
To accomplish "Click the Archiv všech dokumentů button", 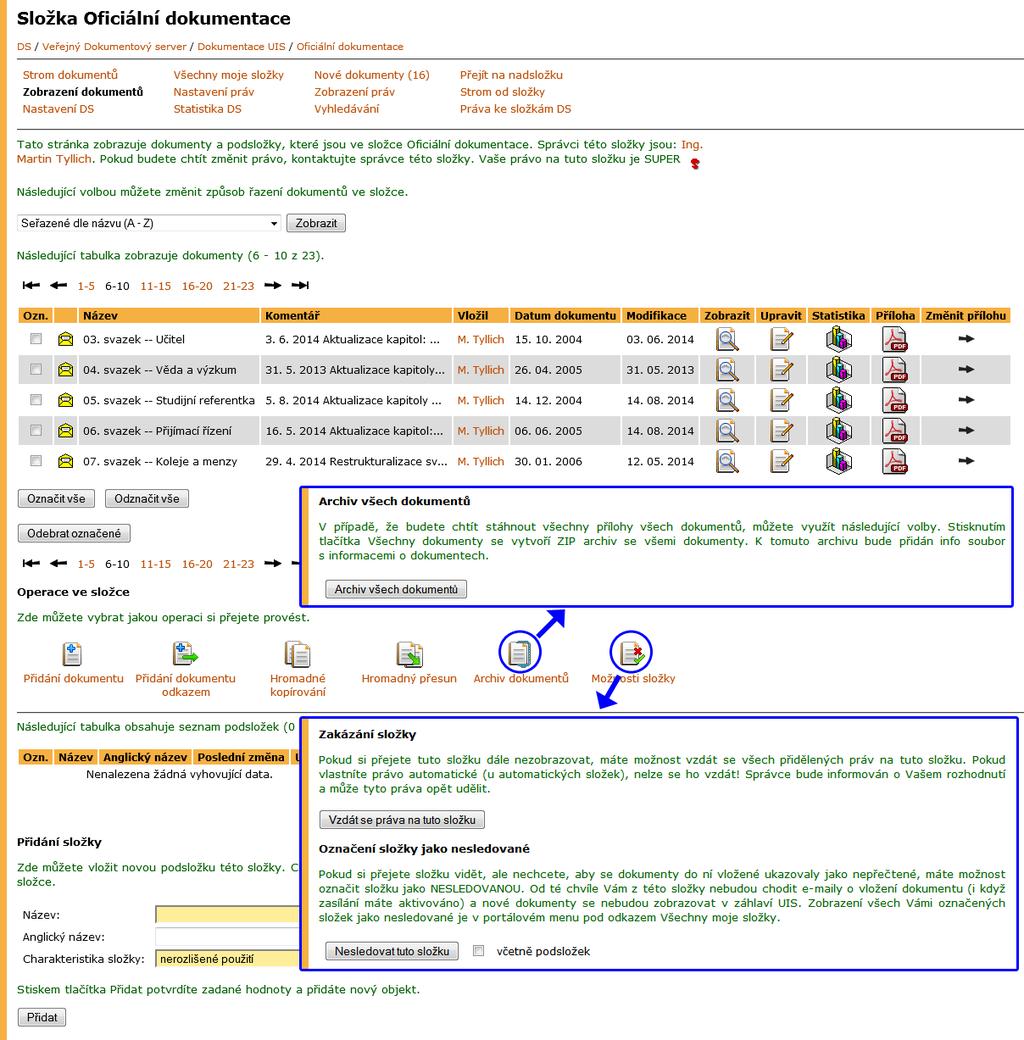I will coord(396,589).
